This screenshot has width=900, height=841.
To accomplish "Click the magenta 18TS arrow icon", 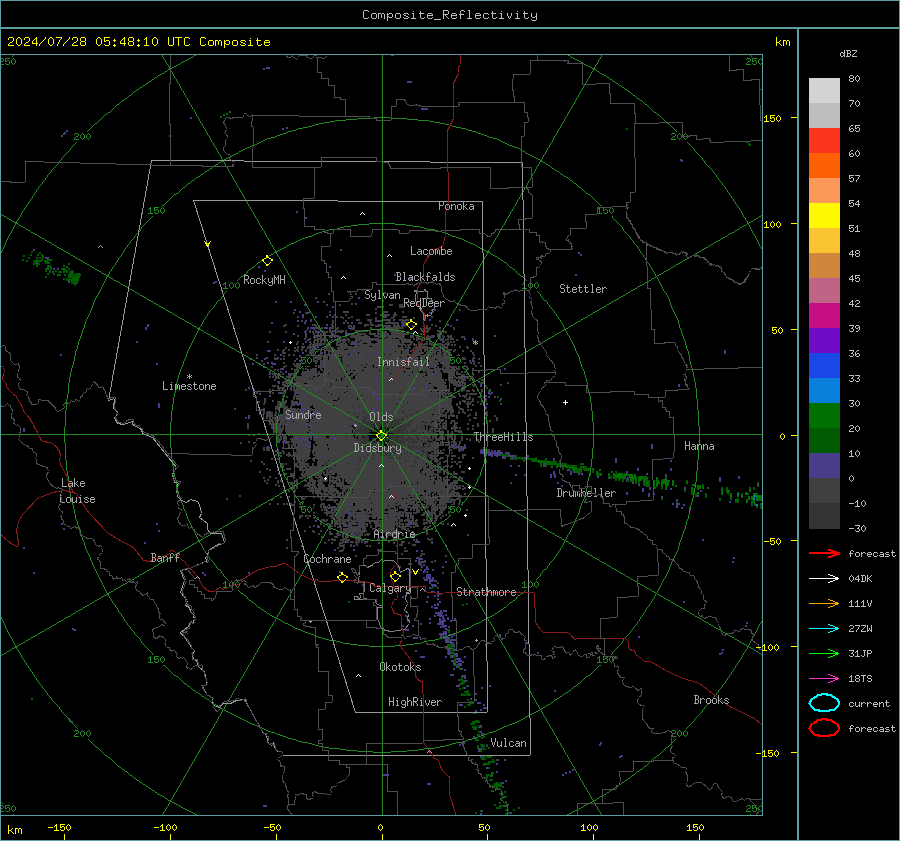I will point(824,679).
